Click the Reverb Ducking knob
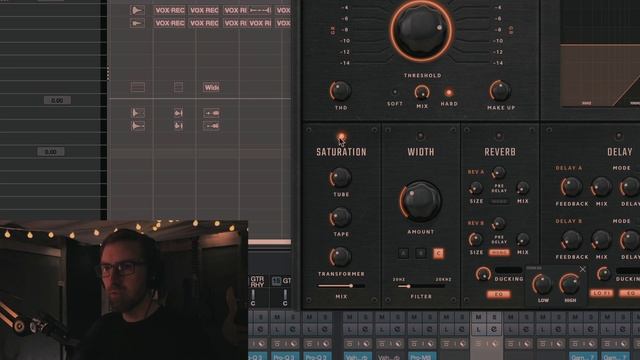Viewport: 640px width, 360px height. pos(483,274)
